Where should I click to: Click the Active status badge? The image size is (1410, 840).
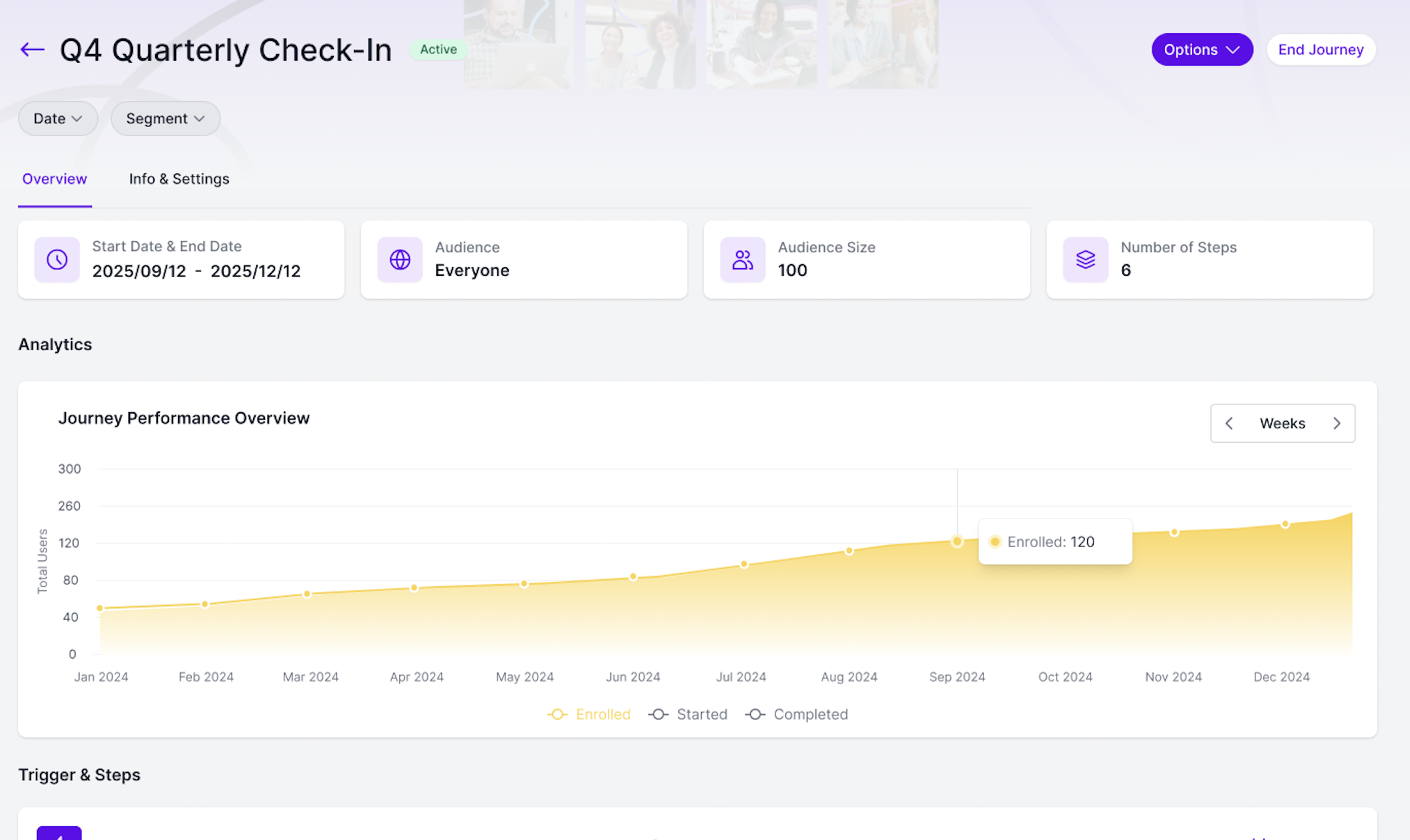point(438,50)
